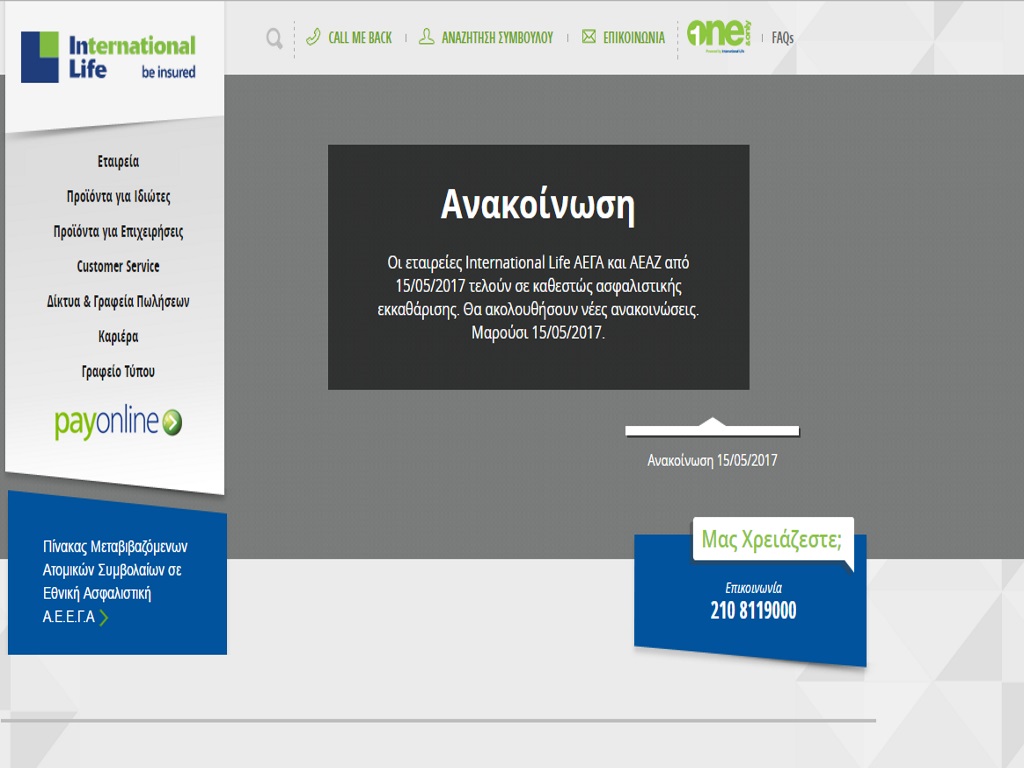This screenshot has height=768, width=1024.
Task: Open the CALL ME BACK link
Action: 360,38
